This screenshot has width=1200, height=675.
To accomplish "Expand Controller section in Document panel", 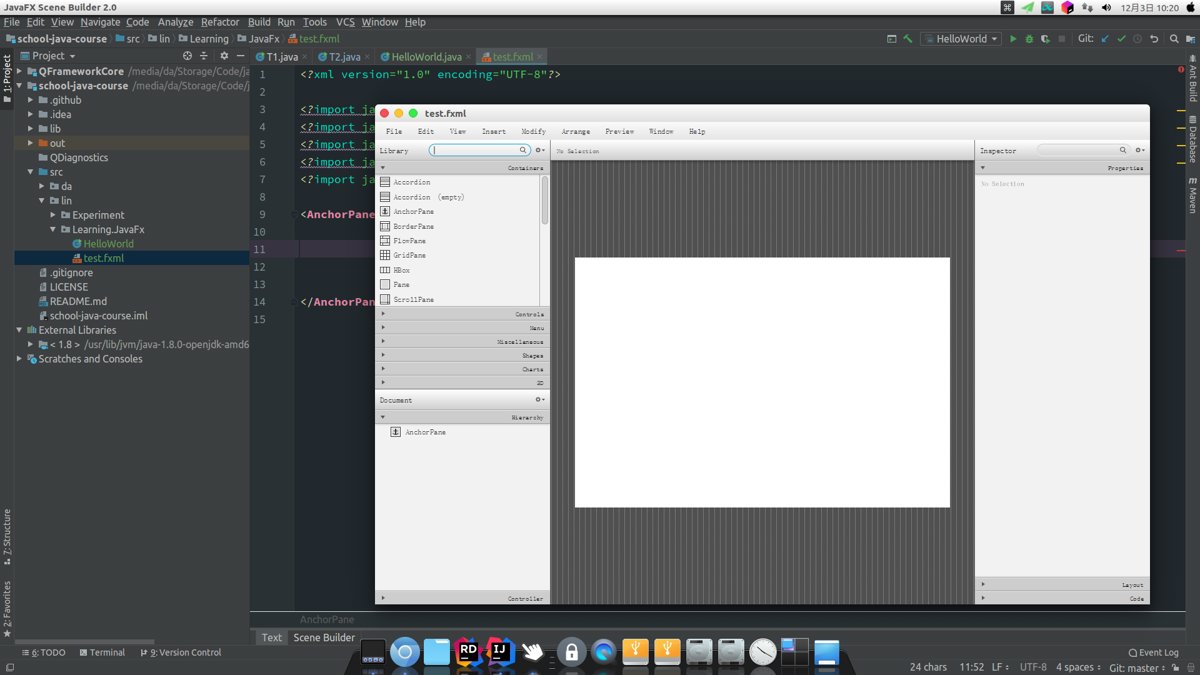I will click(x=462, y=598).
